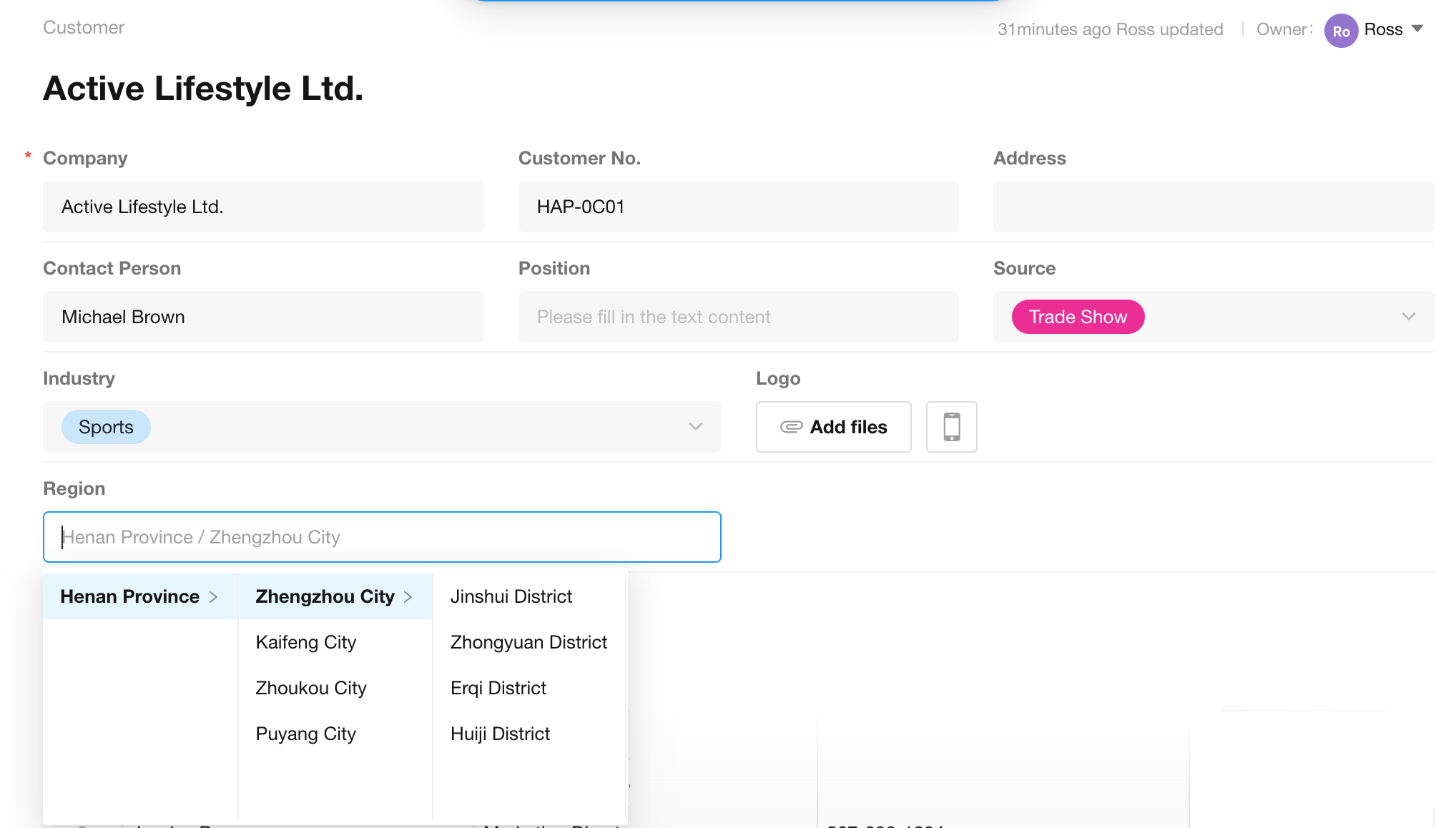1456x828 pixels.
Task: Open the owner dropdown arrow next to Ross
Action: coord(1417,29)
